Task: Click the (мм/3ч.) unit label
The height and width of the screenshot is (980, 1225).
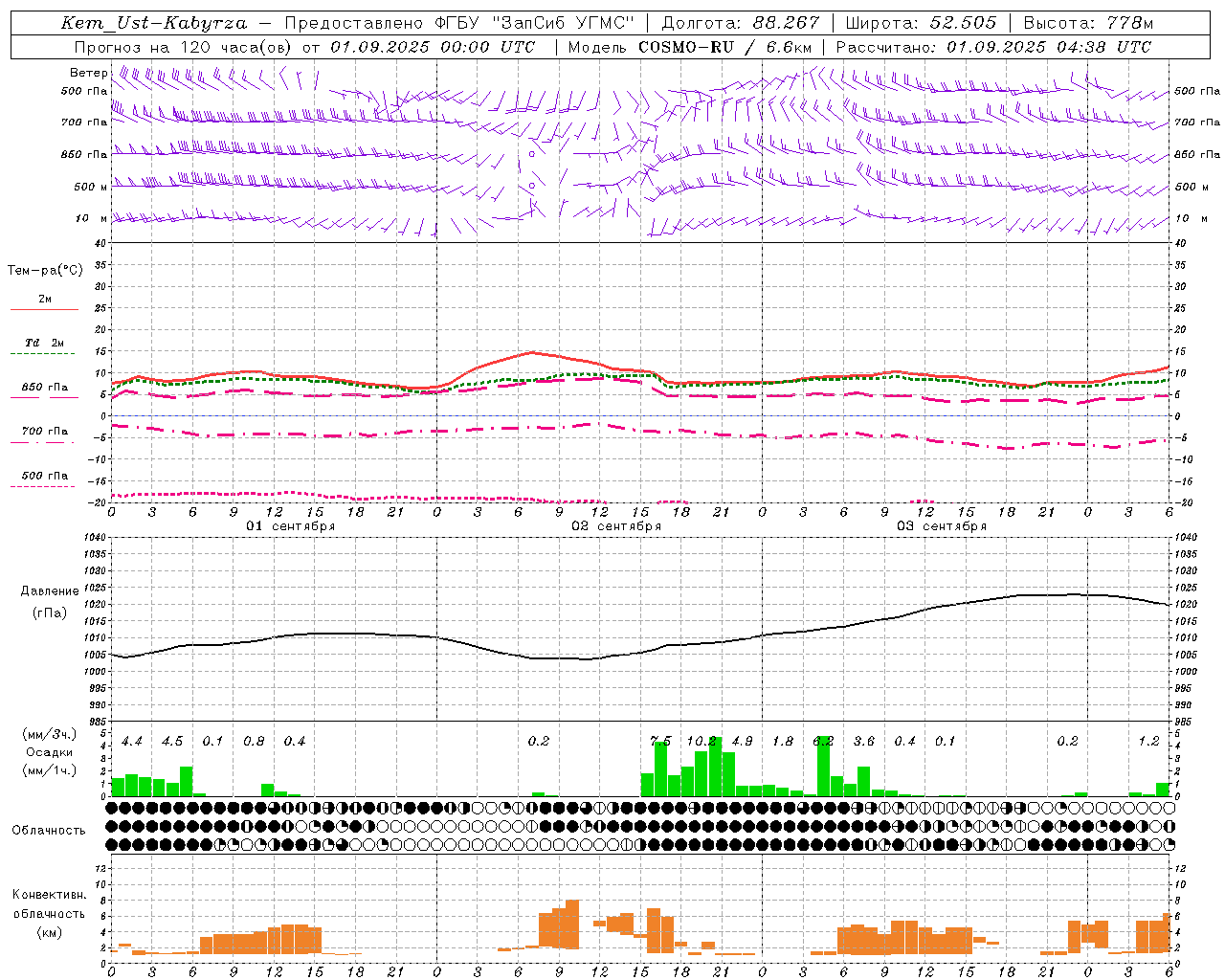Action: tap(50, 734)
